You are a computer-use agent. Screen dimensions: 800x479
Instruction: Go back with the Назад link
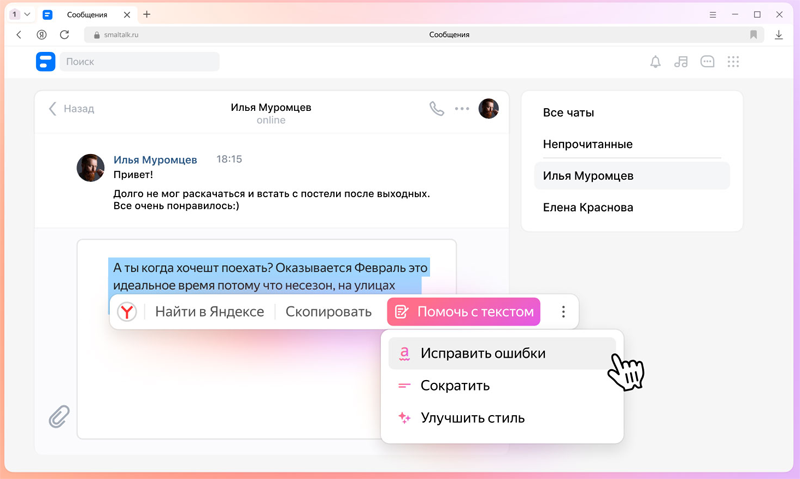coord(71,108)
